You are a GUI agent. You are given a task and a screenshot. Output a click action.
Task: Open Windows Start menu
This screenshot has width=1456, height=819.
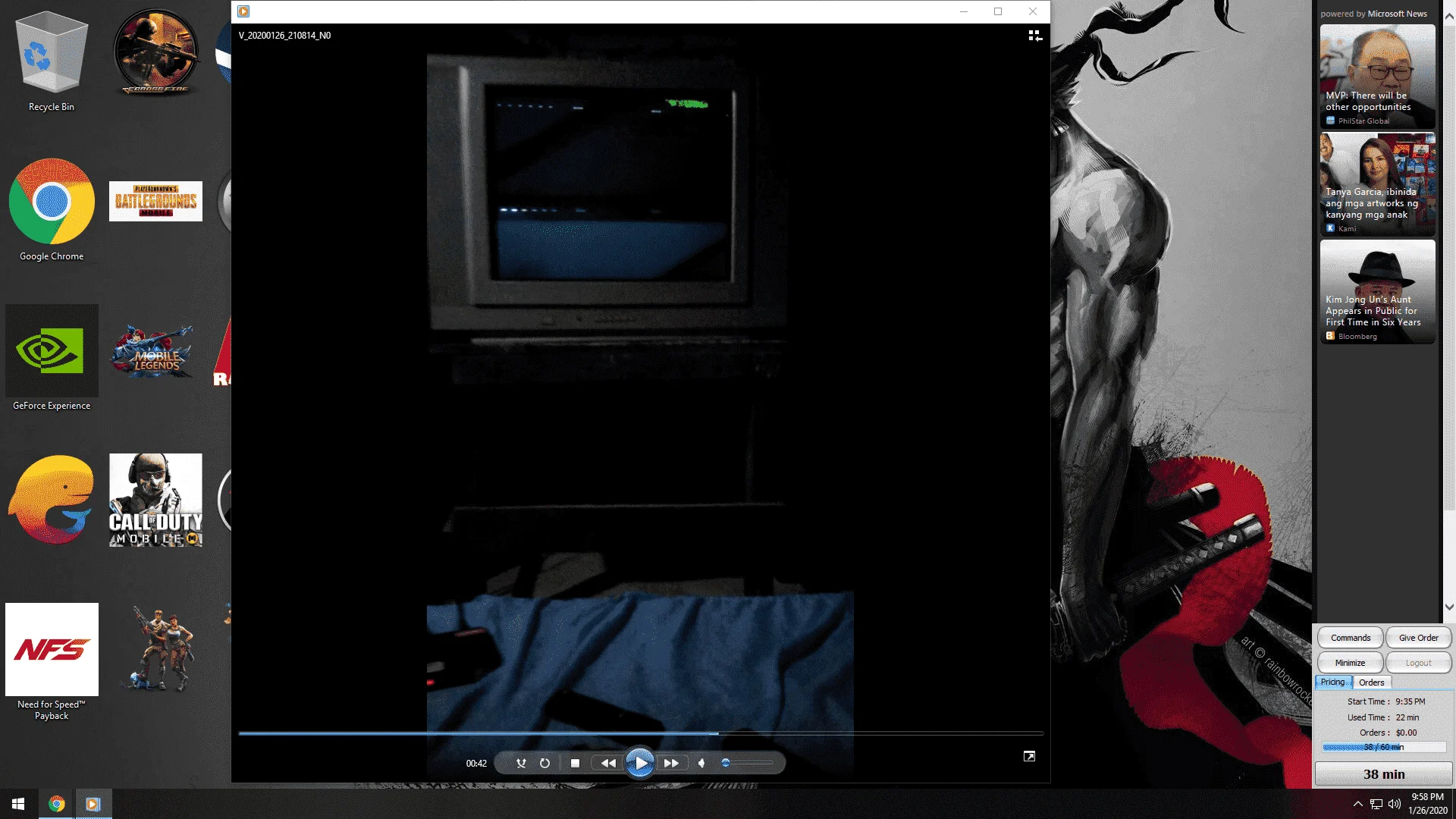(18, 804)
